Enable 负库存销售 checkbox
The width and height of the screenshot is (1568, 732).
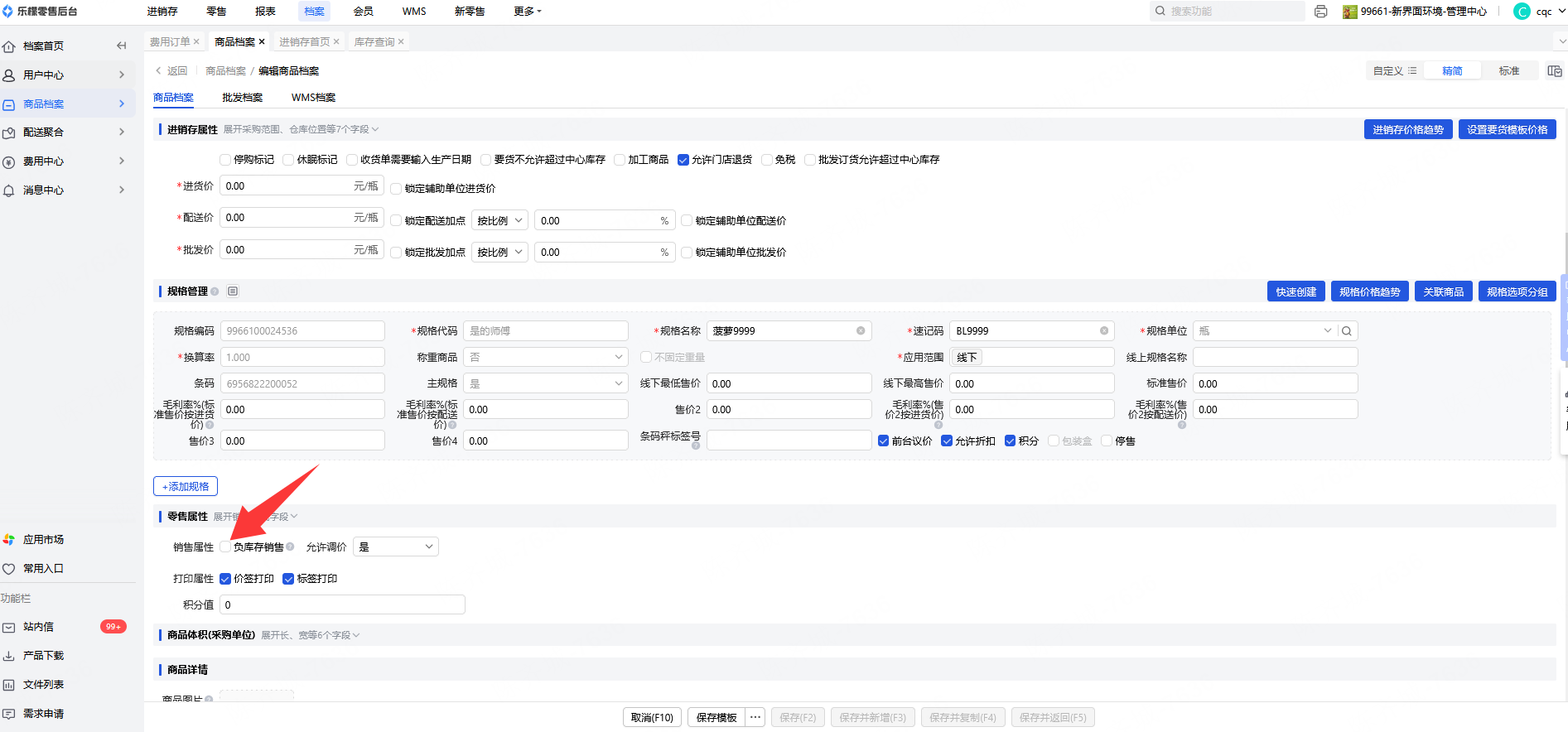point(225,547)
